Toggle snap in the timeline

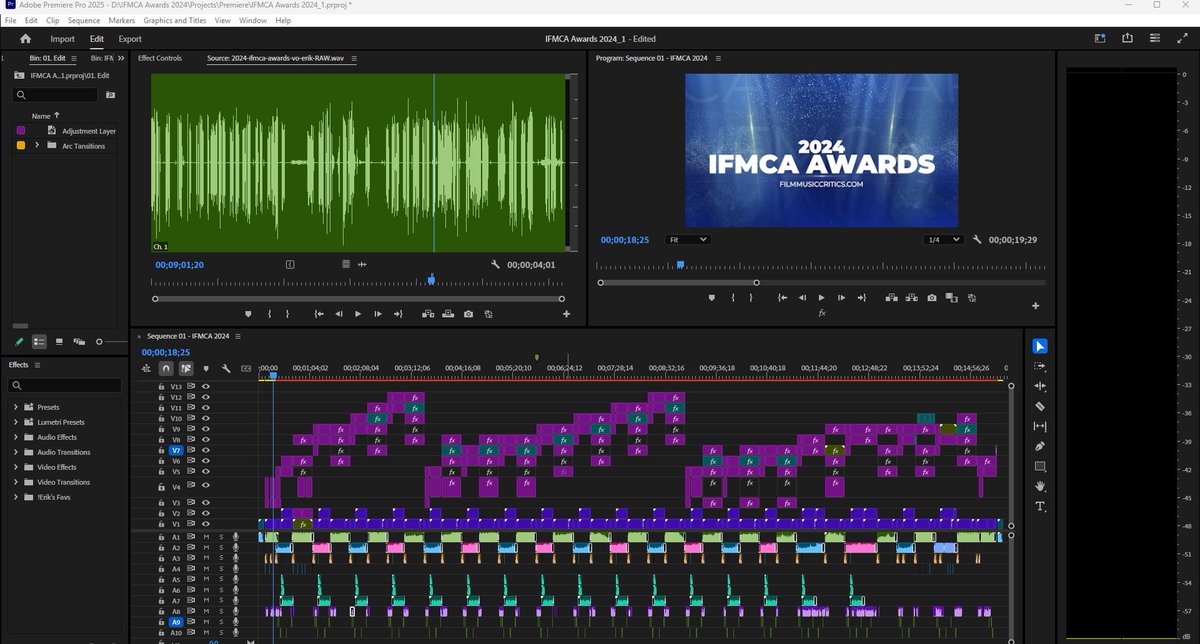(166, 368)
